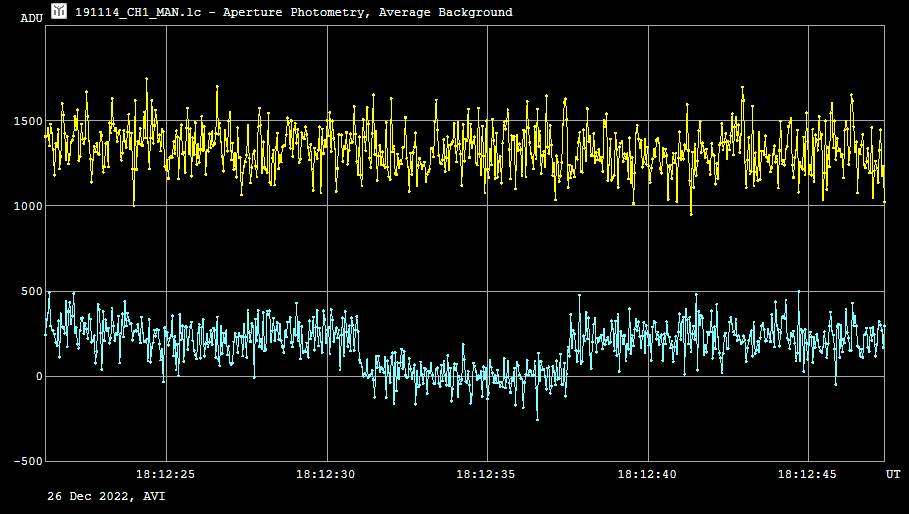Image resolution: width=909 pixels, height=514 pixels.
Task: Click the y-axis value '−500'
Action: (x=28, y=462)
